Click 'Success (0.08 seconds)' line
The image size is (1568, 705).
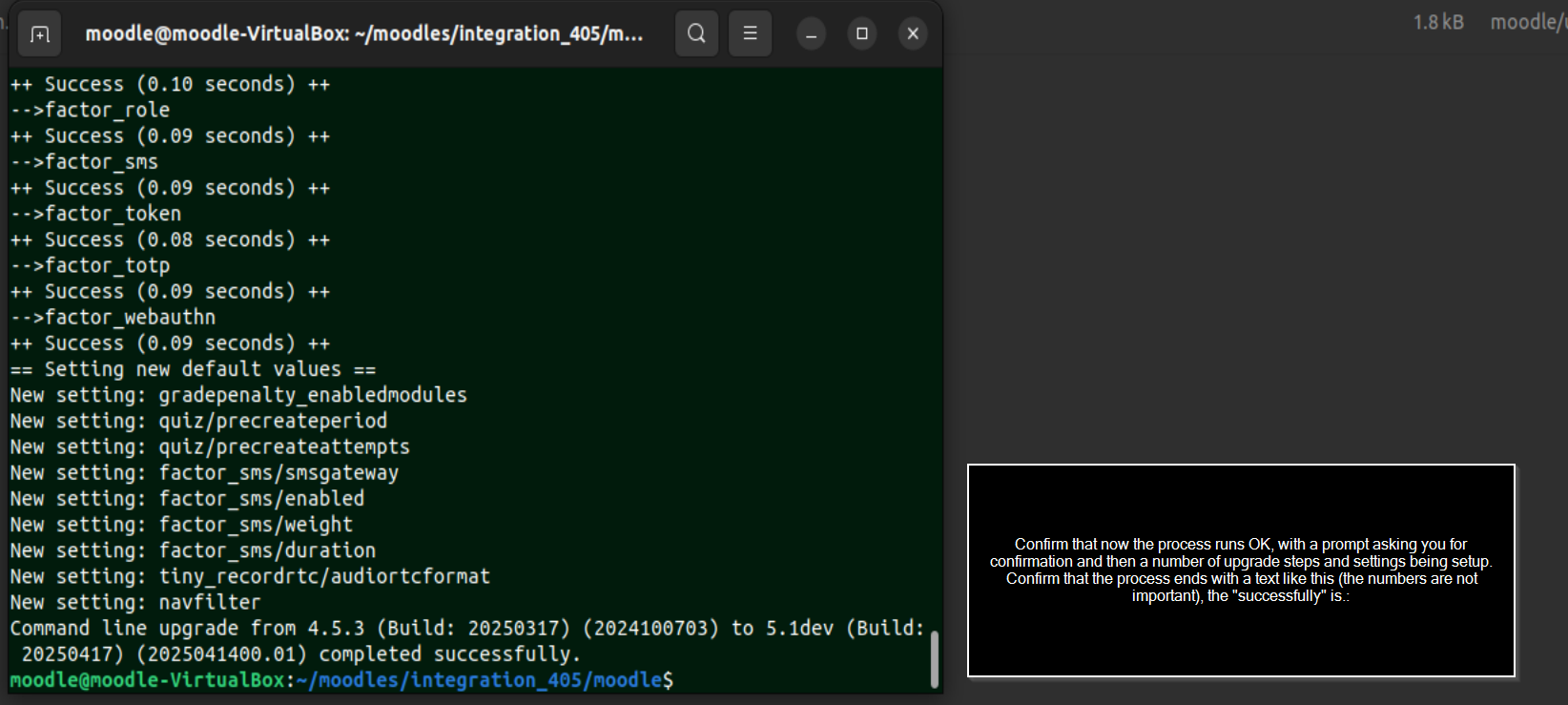[170, 239]
